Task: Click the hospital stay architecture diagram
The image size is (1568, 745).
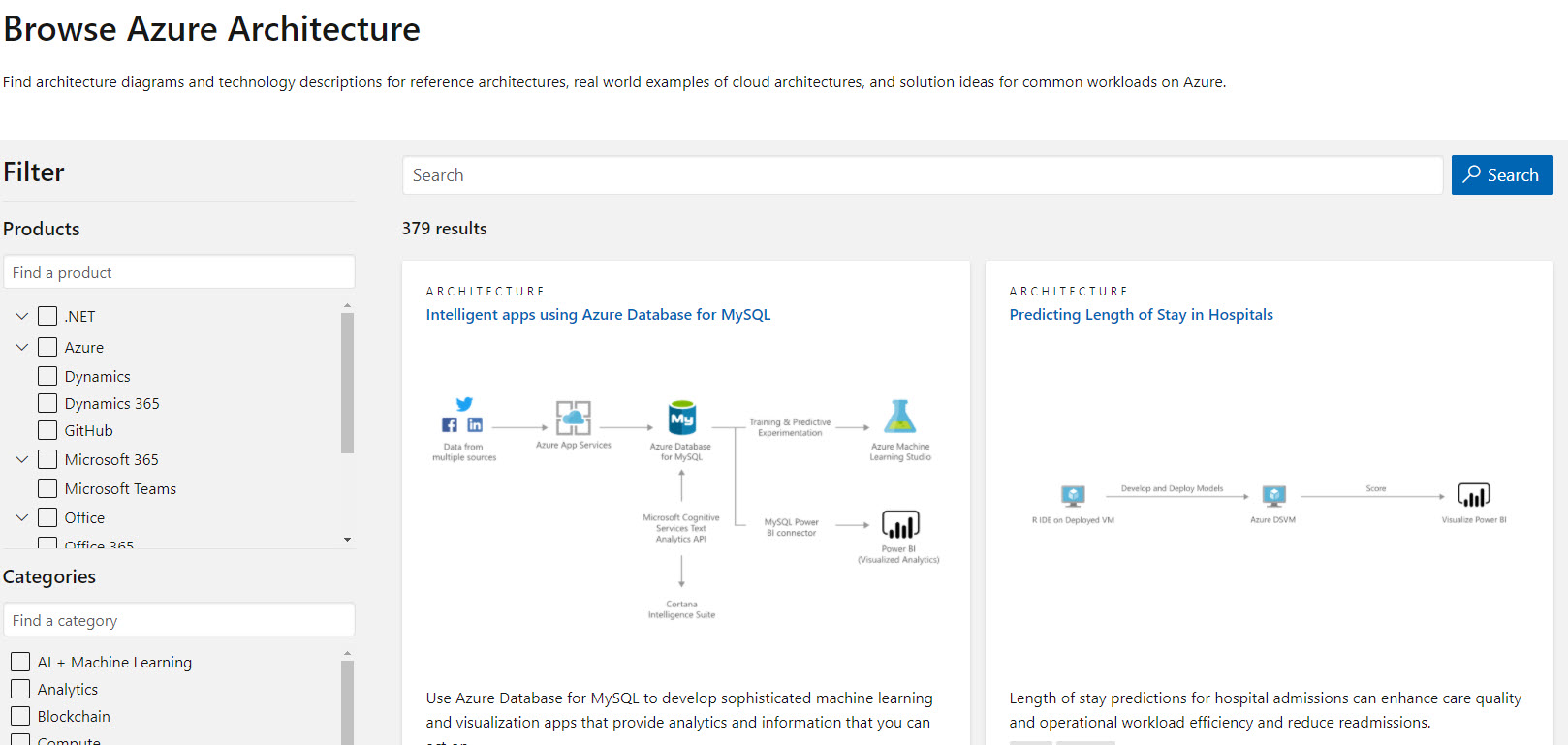Action: pos(1269,504)
